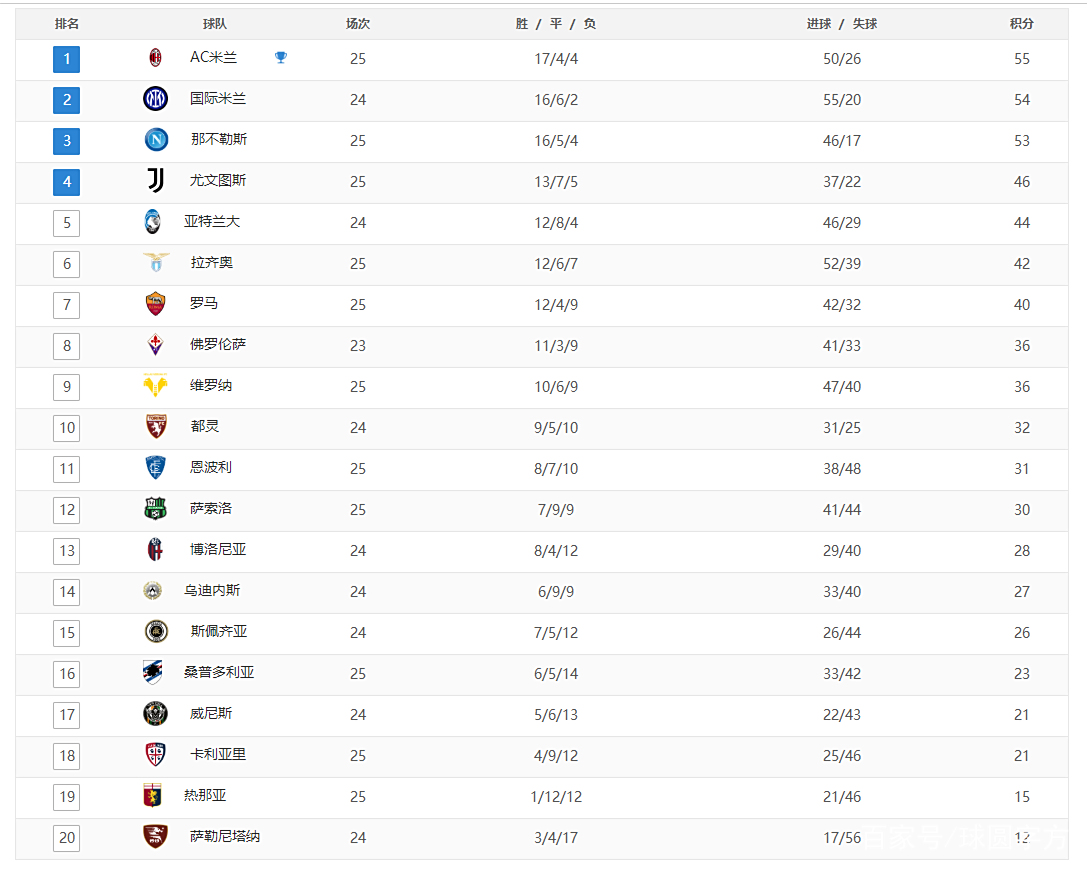Click the Juventus club logo
The height and width of the screenshot is (869, 1087).
coord(155,181)
